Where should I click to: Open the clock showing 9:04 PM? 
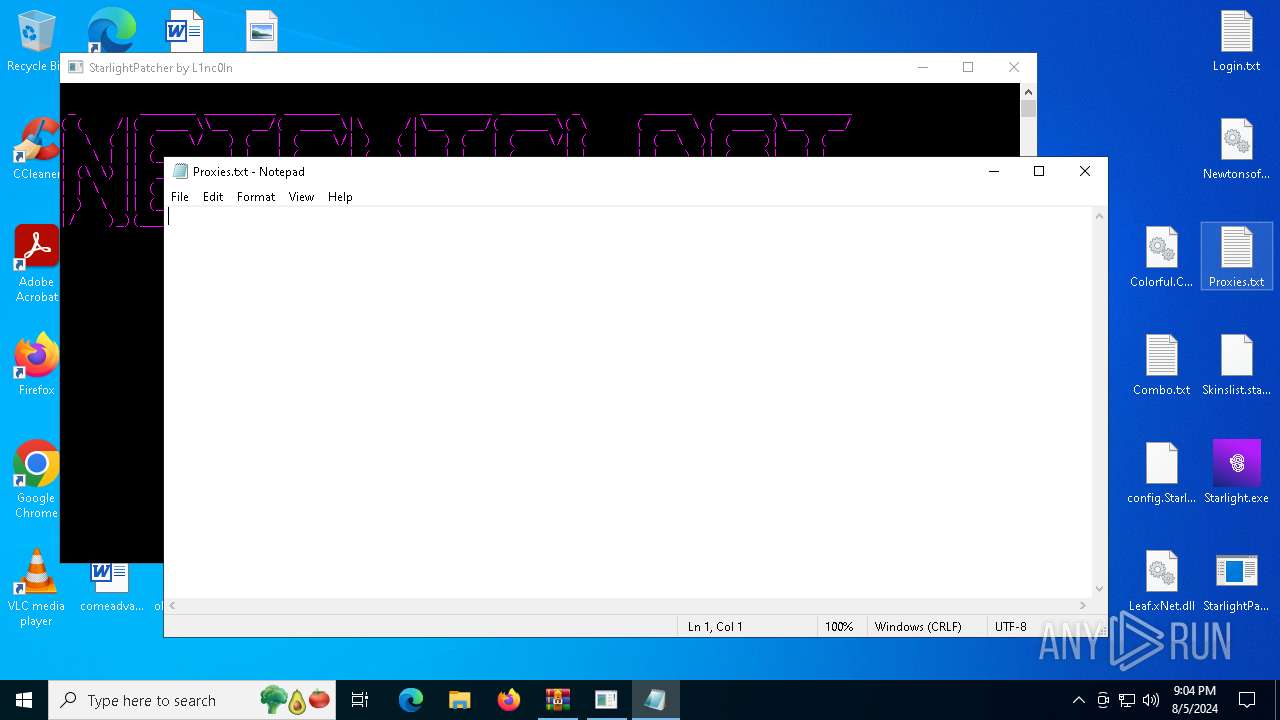[x=1194, y=700]
